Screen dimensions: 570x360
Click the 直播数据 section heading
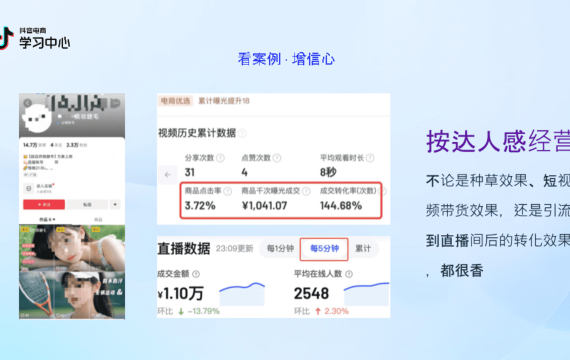pyautogui.click(x=184, y=249)
